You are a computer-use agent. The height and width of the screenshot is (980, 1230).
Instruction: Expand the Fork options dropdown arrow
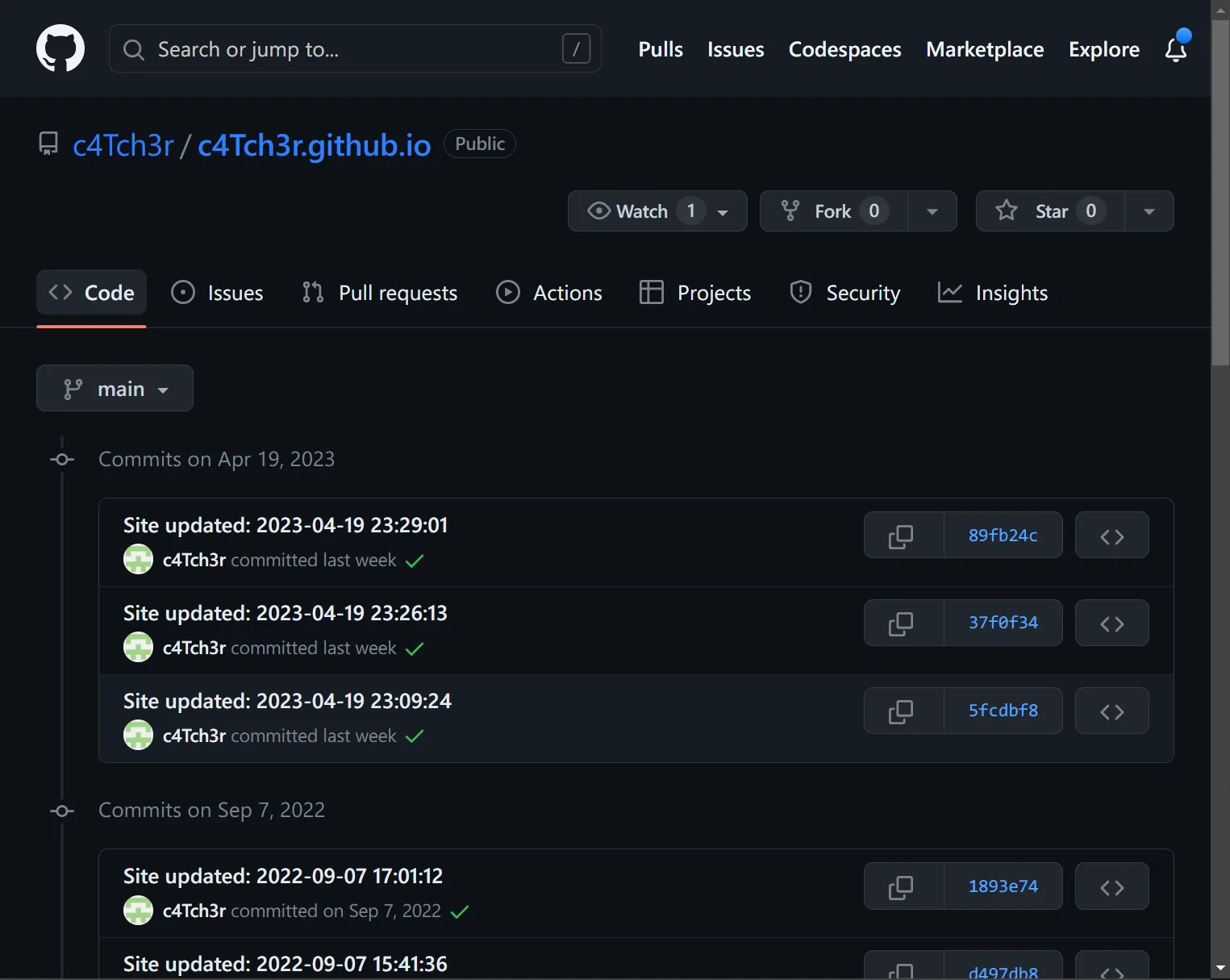pos(932,211)
